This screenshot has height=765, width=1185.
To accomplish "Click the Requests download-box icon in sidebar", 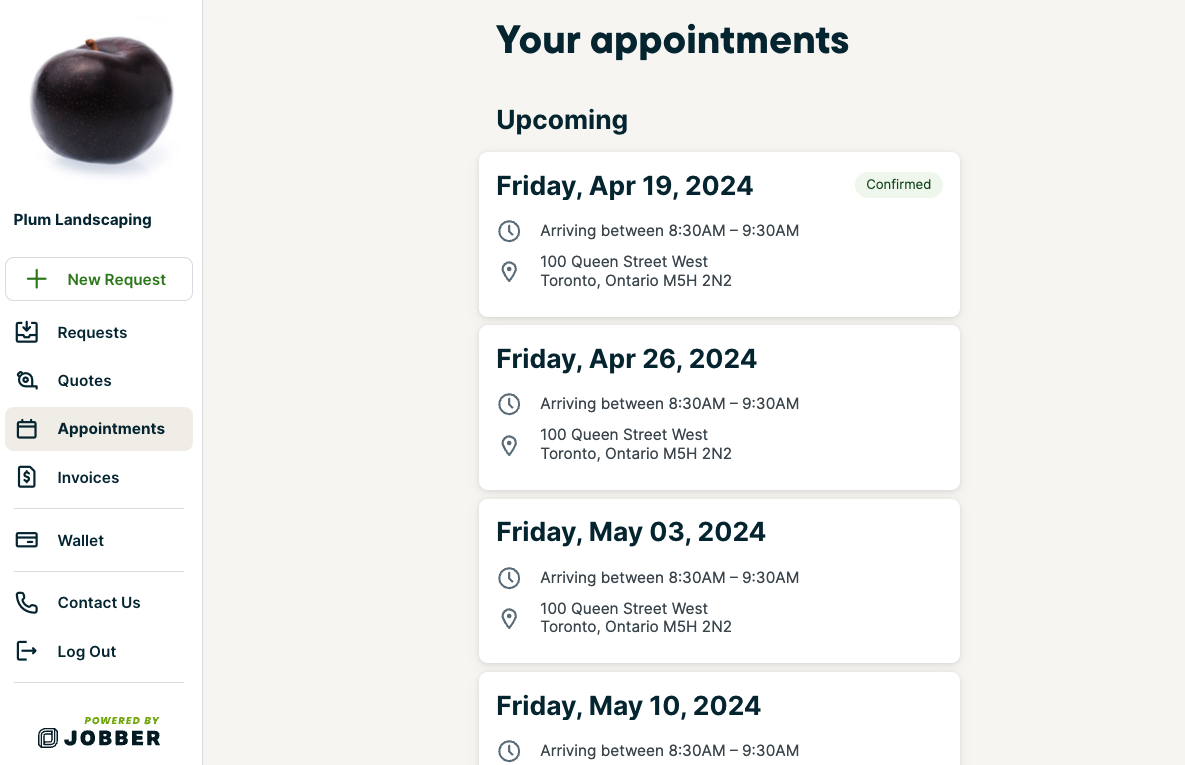I will coord(27,332).
